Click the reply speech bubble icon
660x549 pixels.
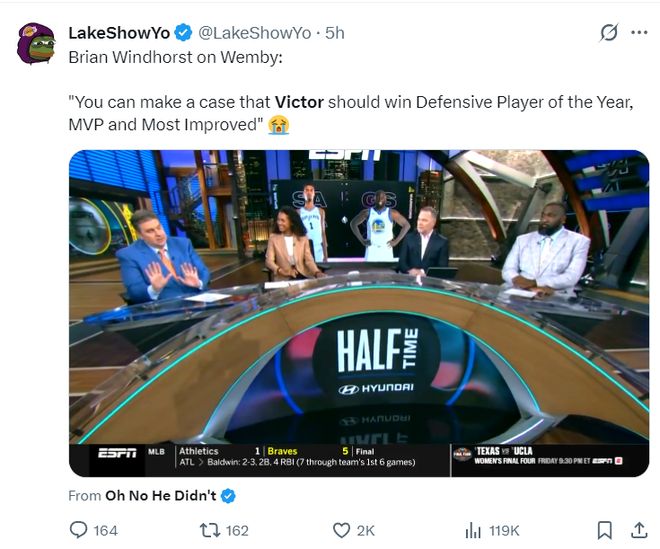pos(78,530)
